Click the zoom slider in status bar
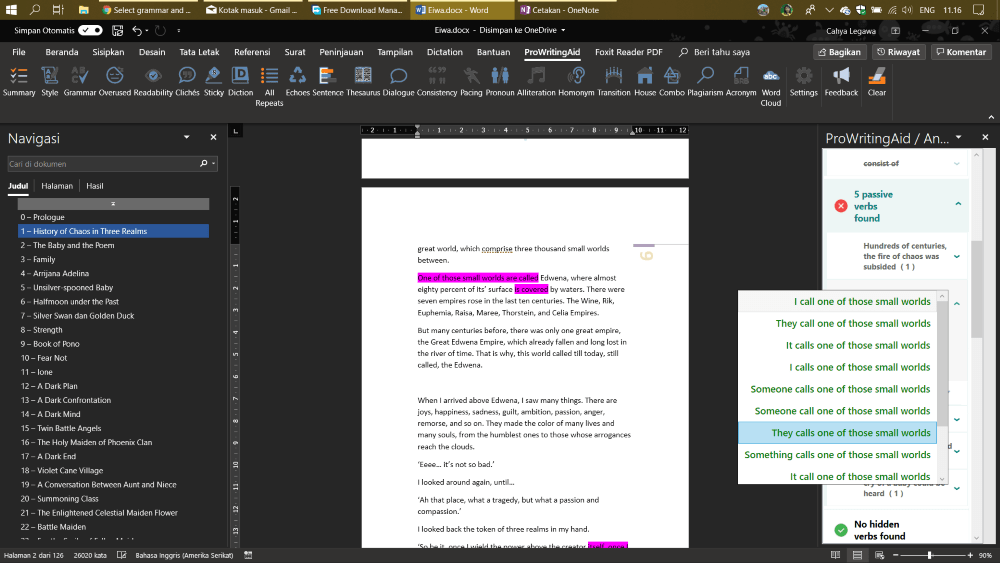This screenshot has height=563, width=1000. coord(929,555)
